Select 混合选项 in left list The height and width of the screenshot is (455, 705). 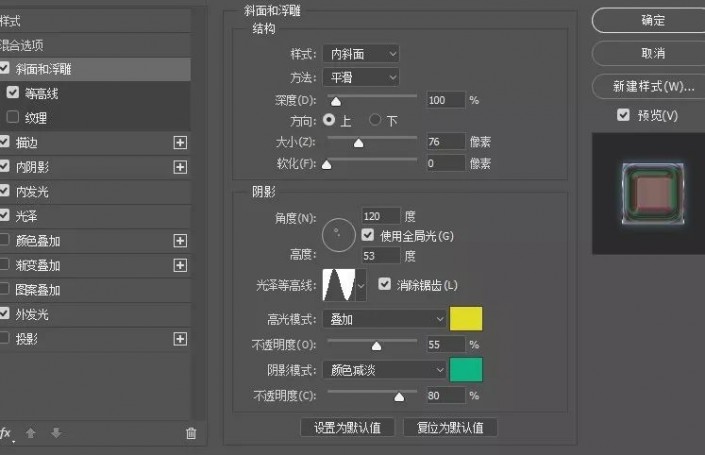pos(95,45)
